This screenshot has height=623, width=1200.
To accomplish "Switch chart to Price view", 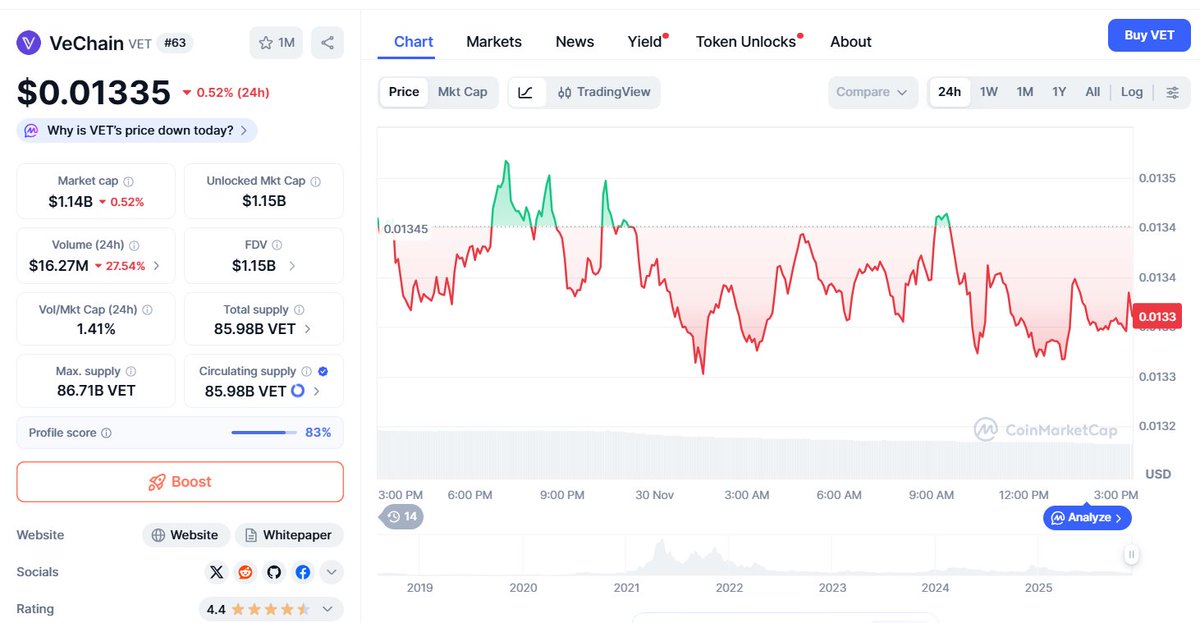I will [404, 92].
